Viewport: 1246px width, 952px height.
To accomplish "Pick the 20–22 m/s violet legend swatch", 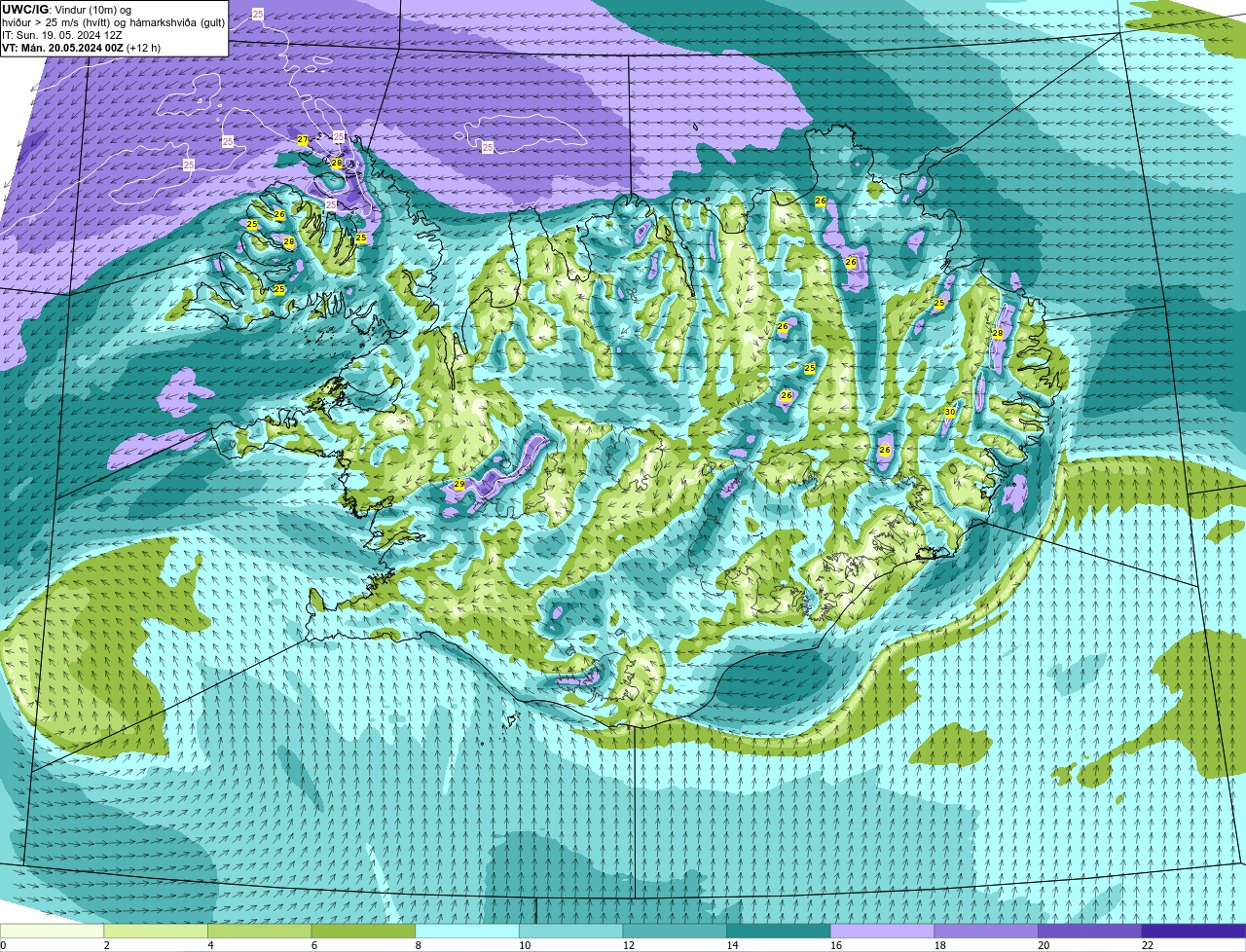I will [x=1090, y=932].
